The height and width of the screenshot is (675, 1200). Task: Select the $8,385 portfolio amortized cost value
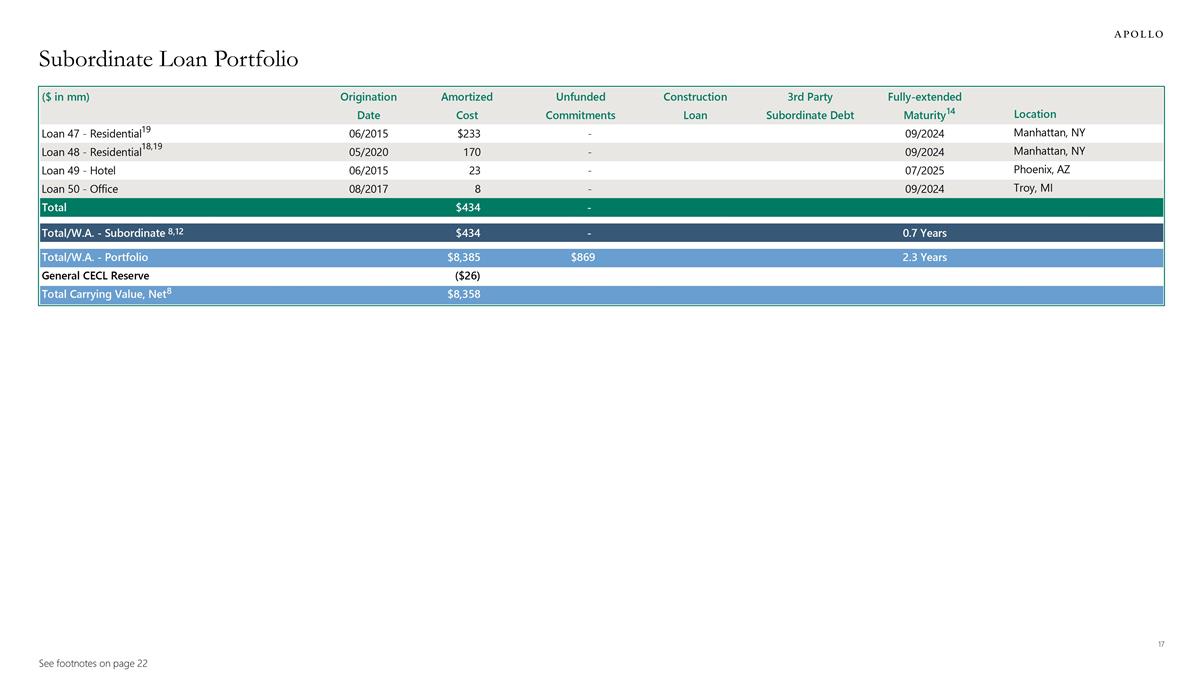463,258
